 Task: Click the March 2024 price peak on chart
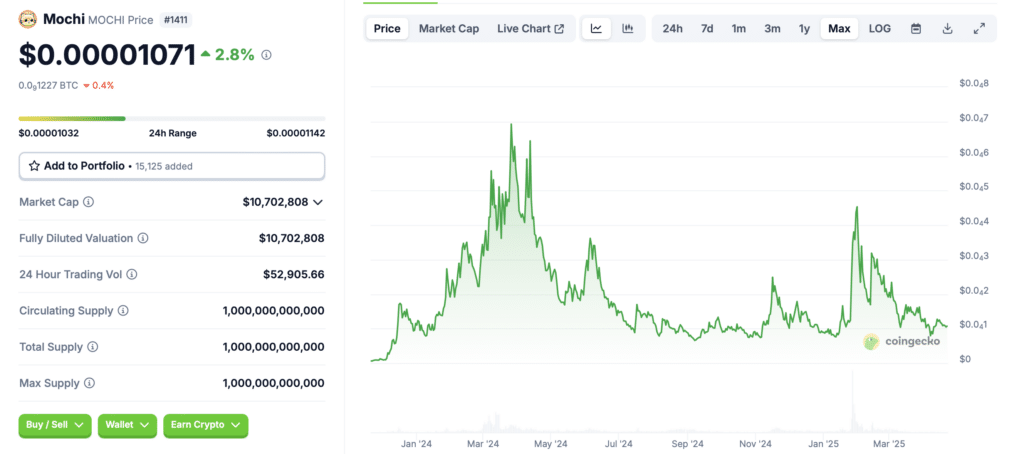pos(511,125)
